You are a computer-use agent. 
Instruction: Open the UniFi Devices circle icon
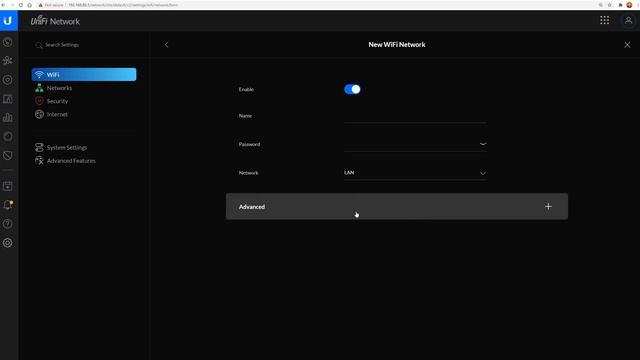point(7,80)
